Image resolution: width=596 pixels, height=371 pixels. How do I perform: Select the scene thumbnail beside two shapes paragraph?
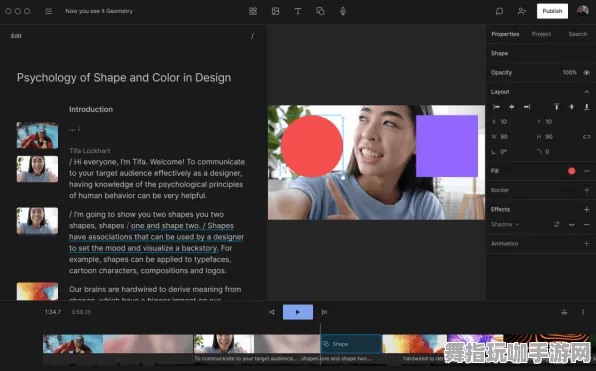[x=37, y=220]
